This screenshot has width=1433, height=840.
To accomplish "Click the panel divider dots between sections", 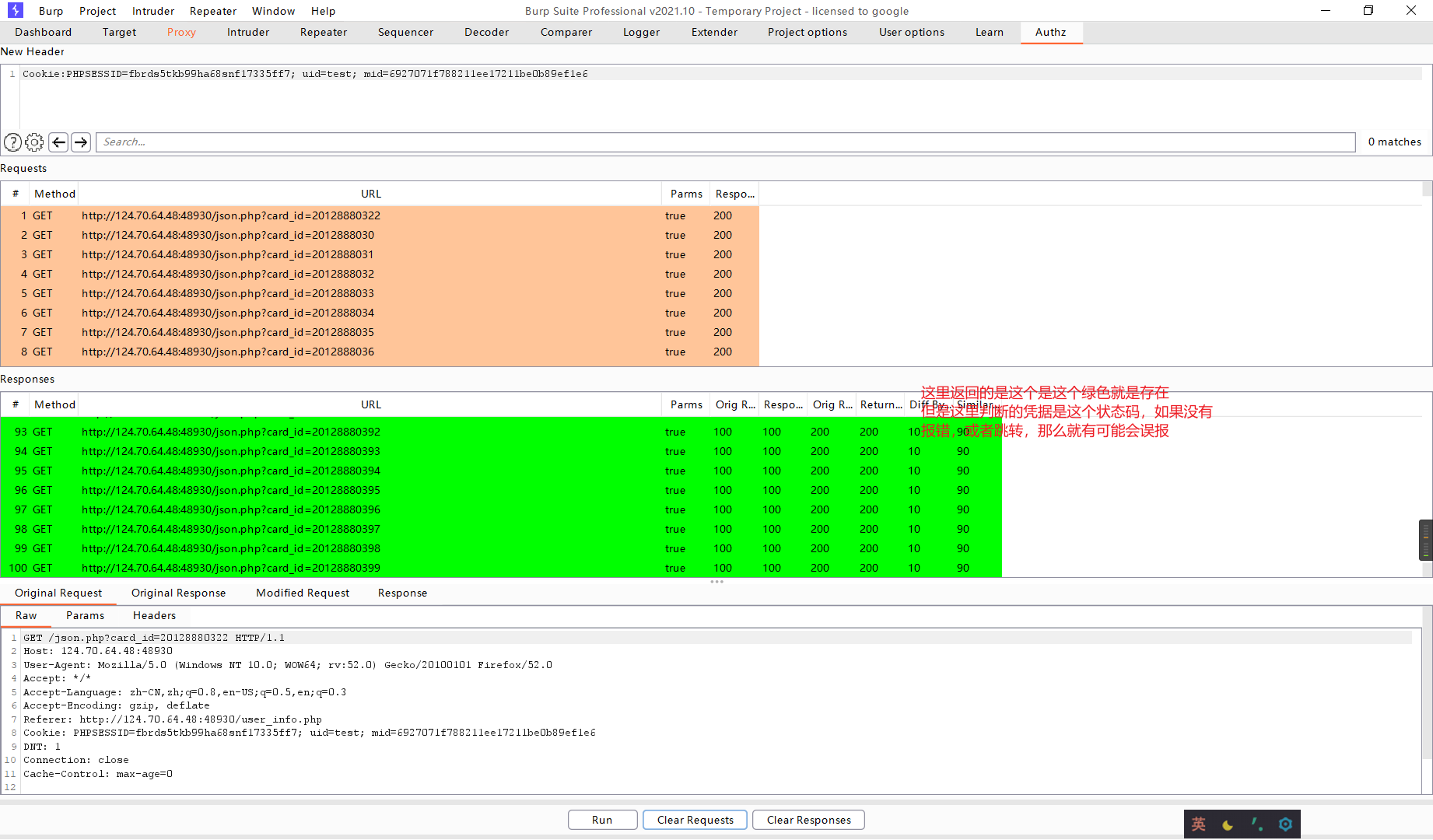I will [716, 582].
